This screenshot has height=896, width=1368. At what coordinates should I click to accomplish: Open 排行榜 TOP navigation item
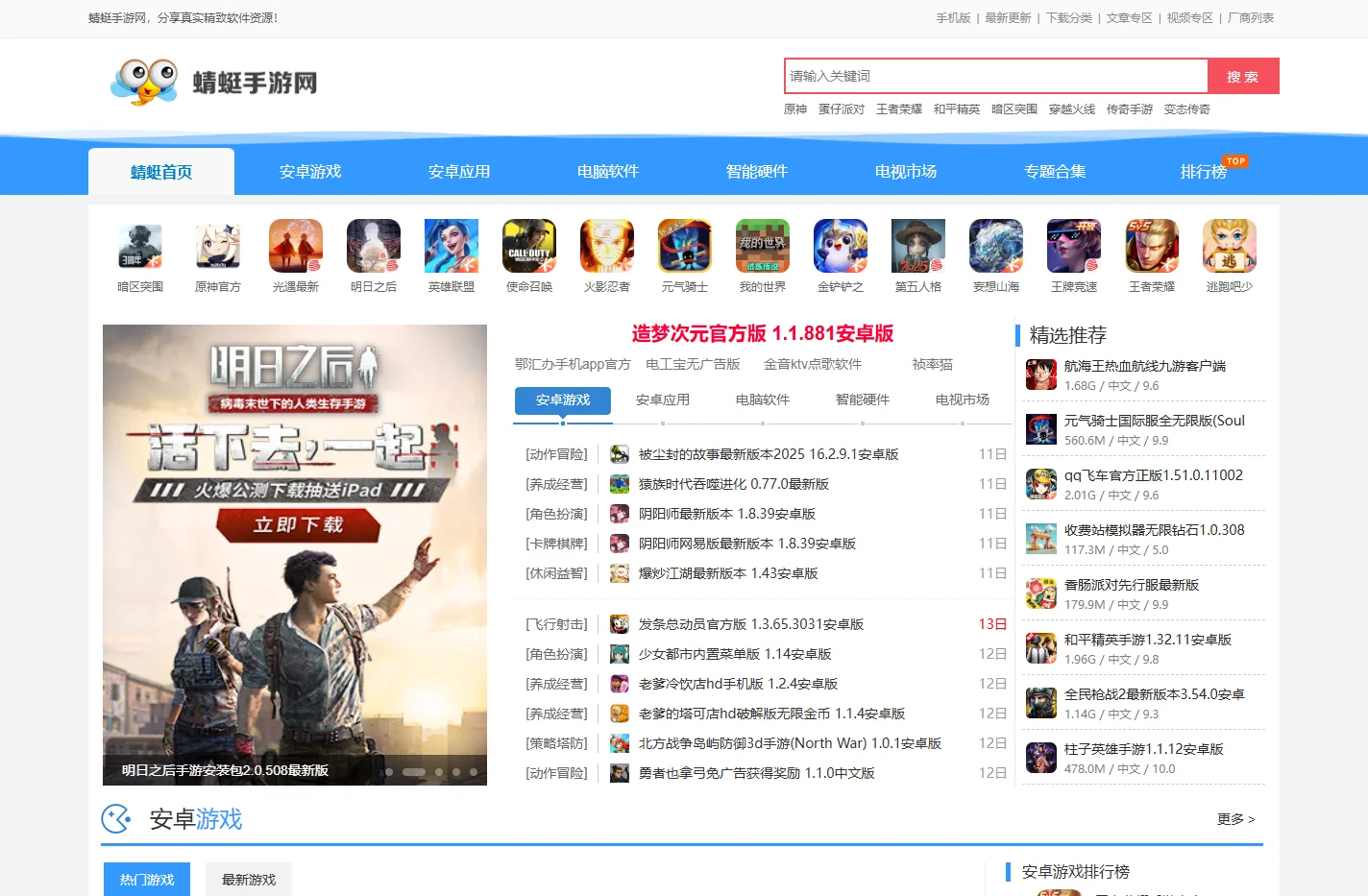pos(1205,172)
